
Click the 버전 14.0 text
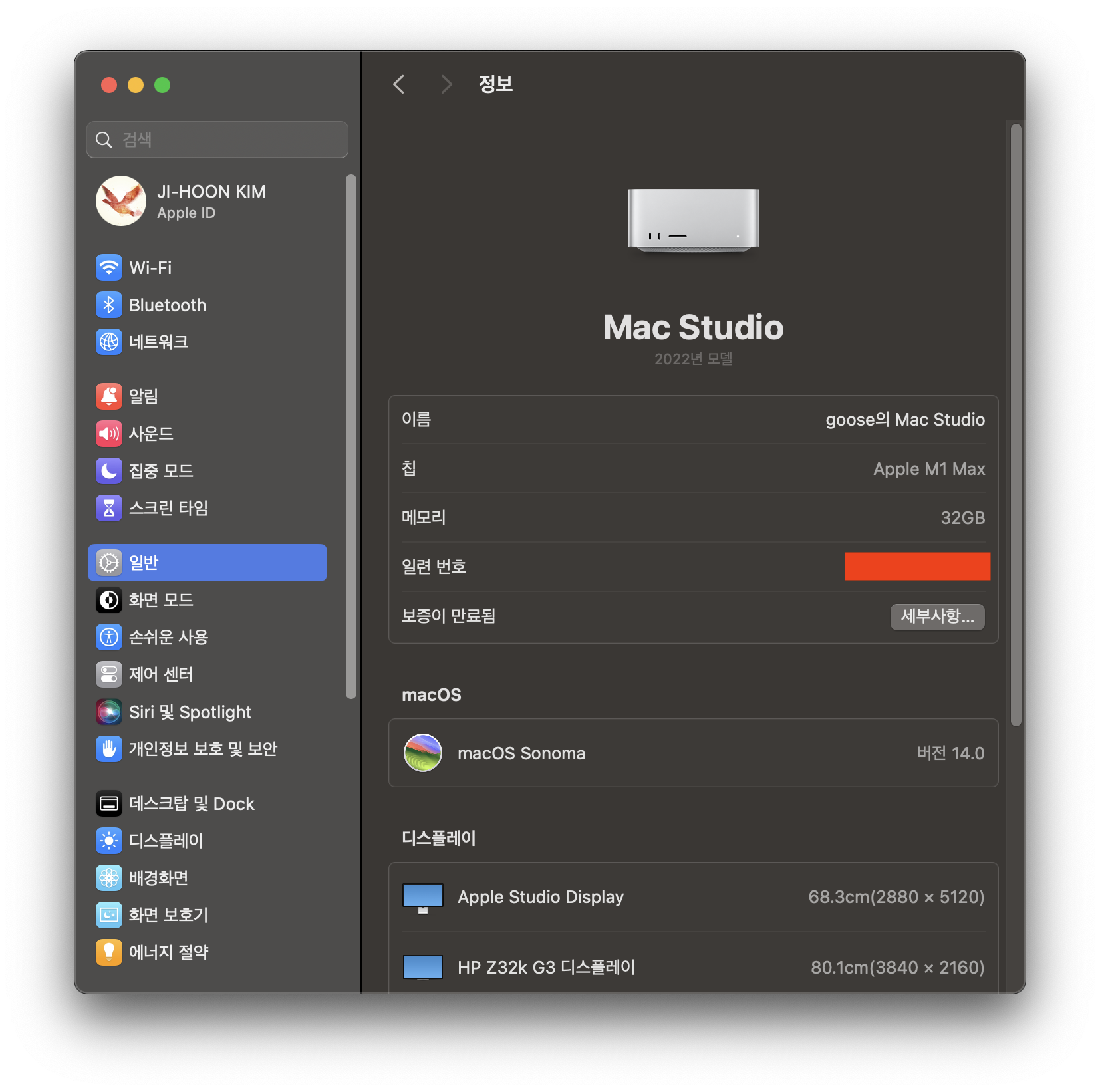coord(950,753)
